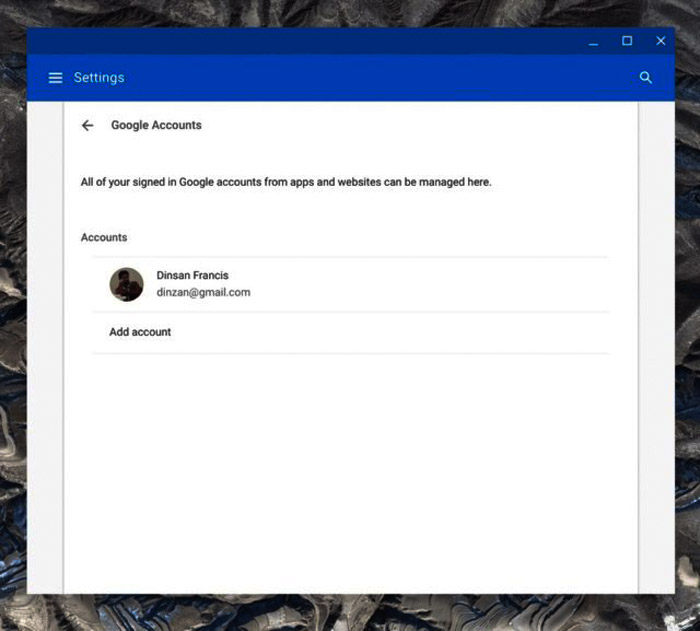Maximize the Settings window
The image size is (700, 631).
tap(627, 41)
